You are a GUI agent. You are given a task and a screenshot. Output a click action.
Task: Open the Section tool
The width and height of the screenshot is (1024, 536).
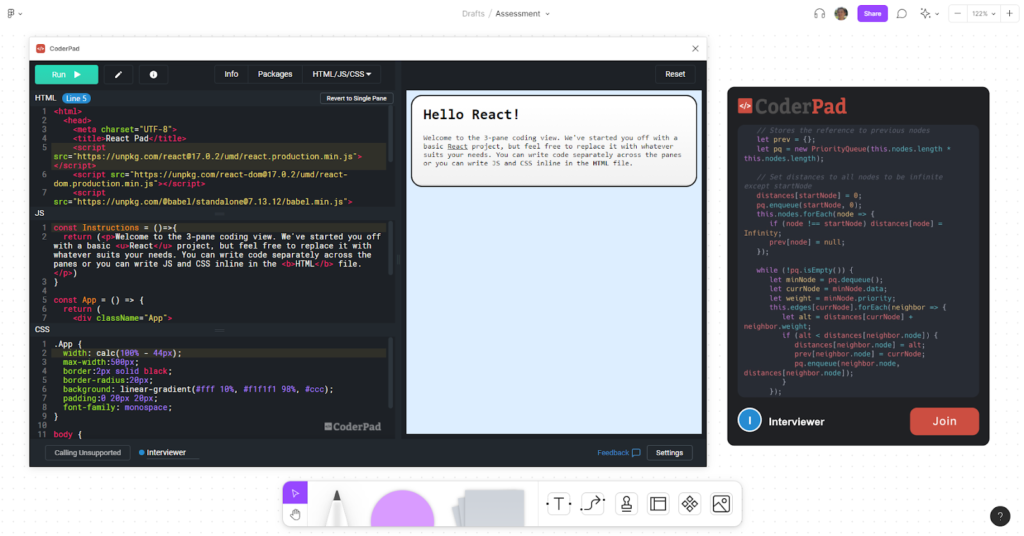pos(658,504)
